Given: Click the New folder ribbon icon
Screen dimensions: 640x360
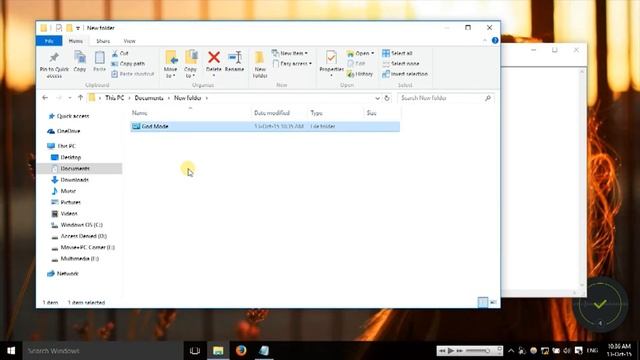Looking at the screenshot, I should click(x=260, y=58).
